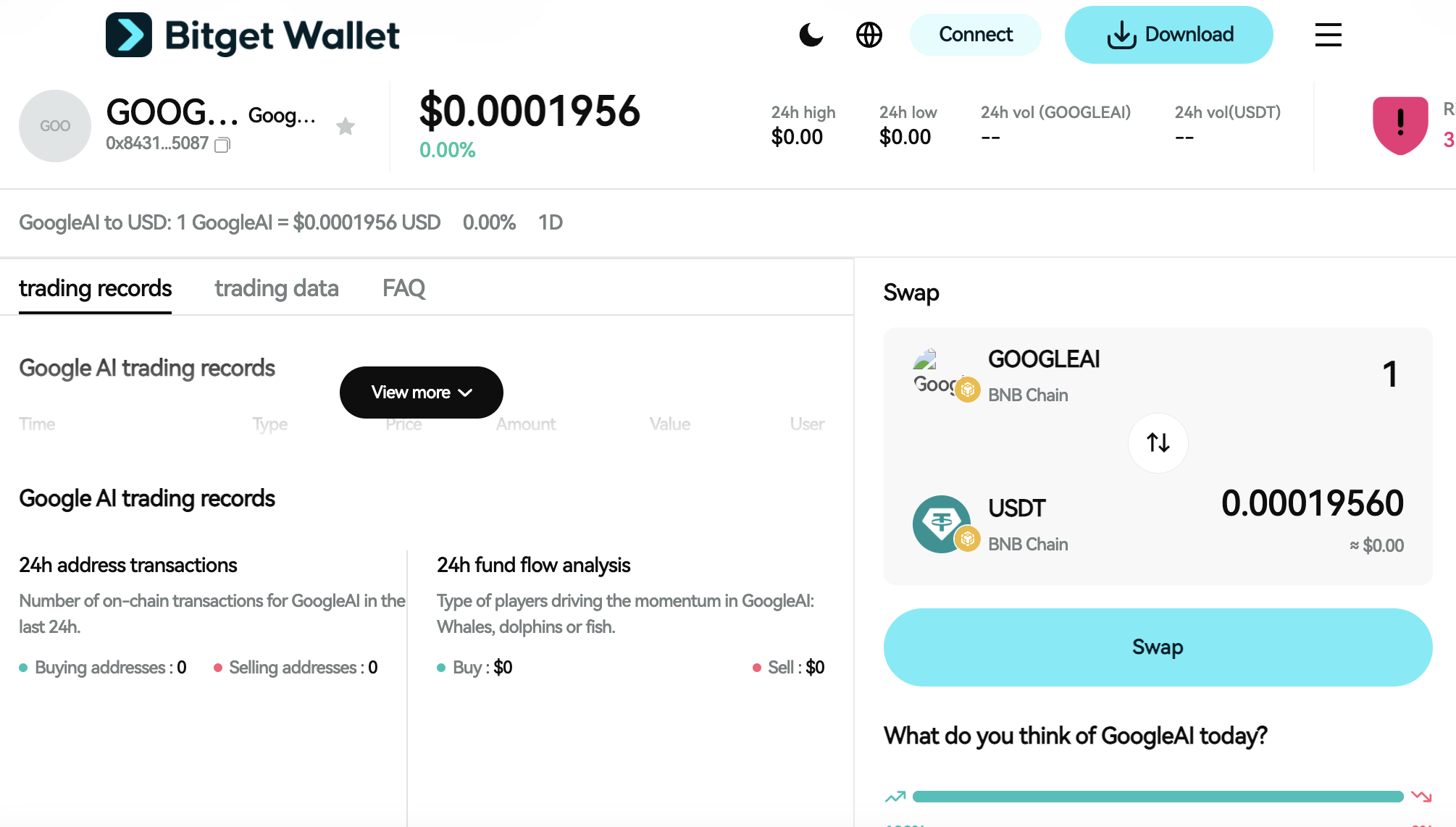Screen dimensions: 1456x827
Task: Toggle the favorite star for GOOGLEAI
Action: pyautogui.click(x=346, y=126)
